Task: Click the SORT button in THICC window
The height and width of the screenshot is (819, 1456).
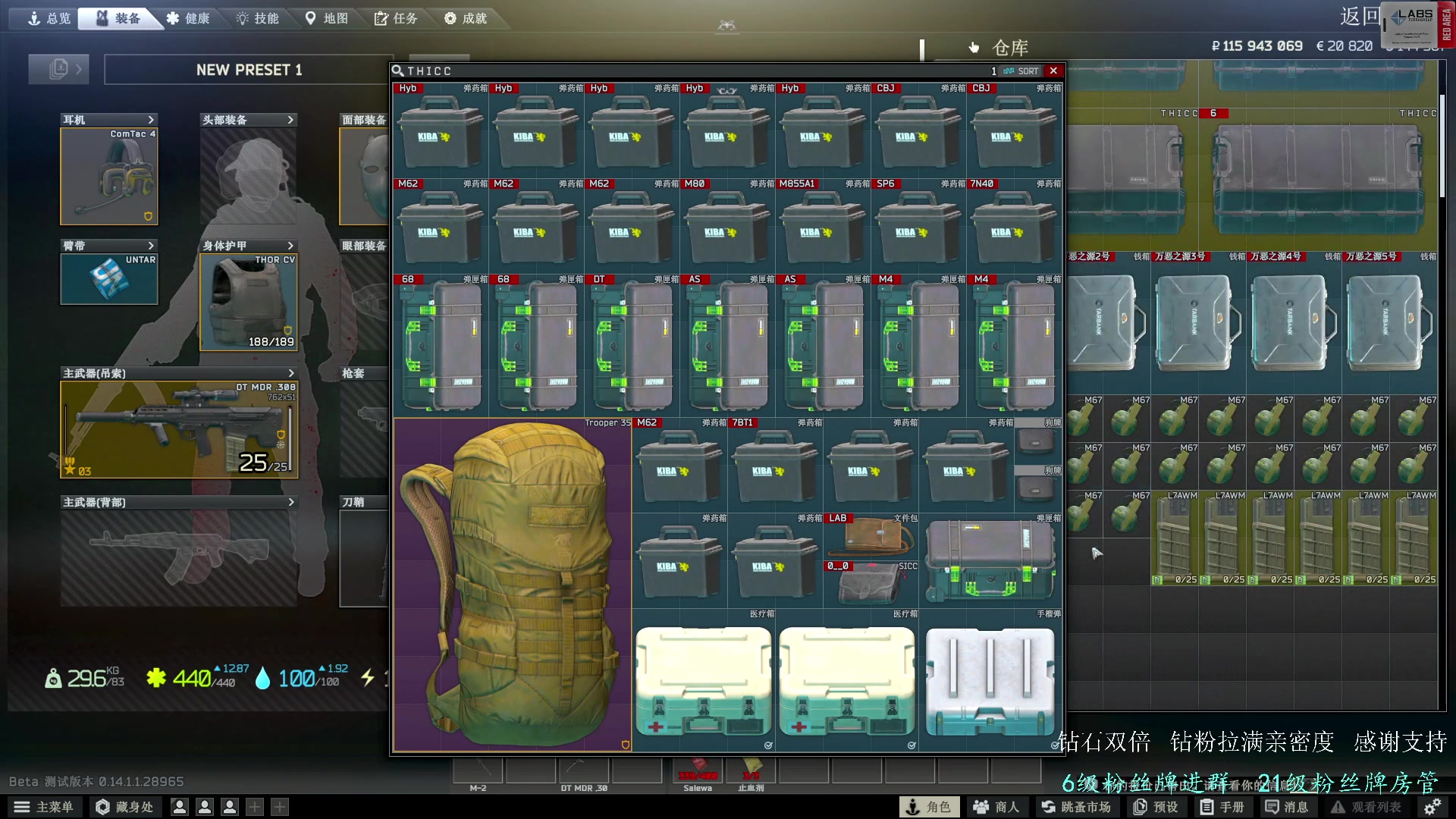Action: (1021, 71)
